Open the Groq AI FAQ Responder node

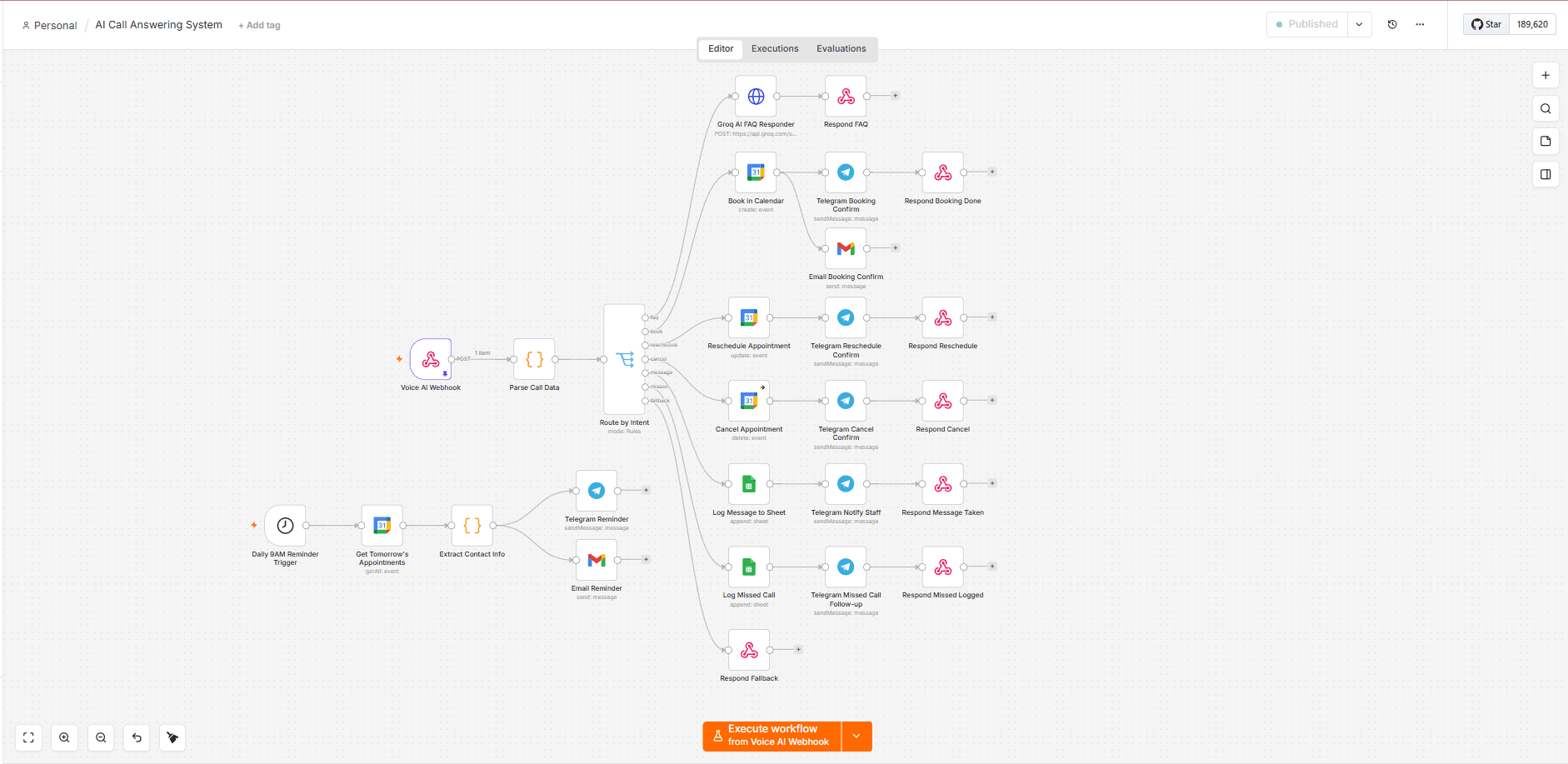tap(756, 97)
